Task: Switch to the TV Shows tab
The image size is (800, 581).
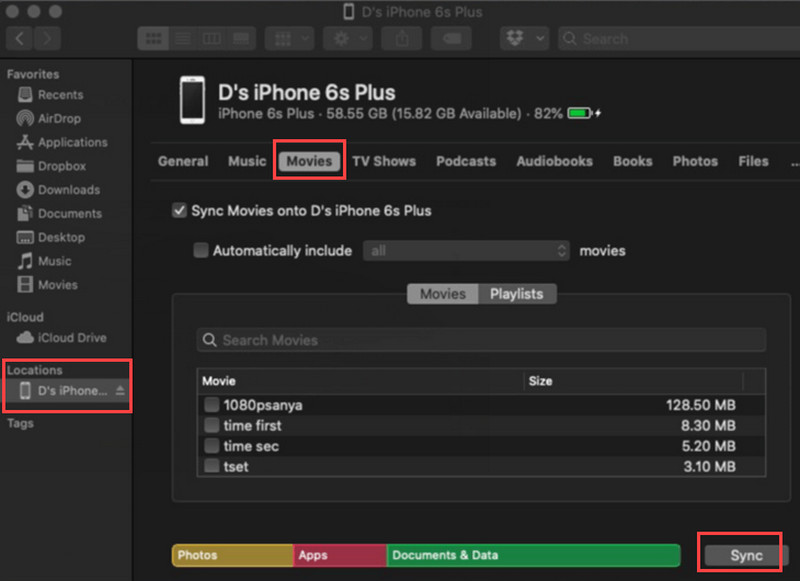Action: tap(383, 161)
